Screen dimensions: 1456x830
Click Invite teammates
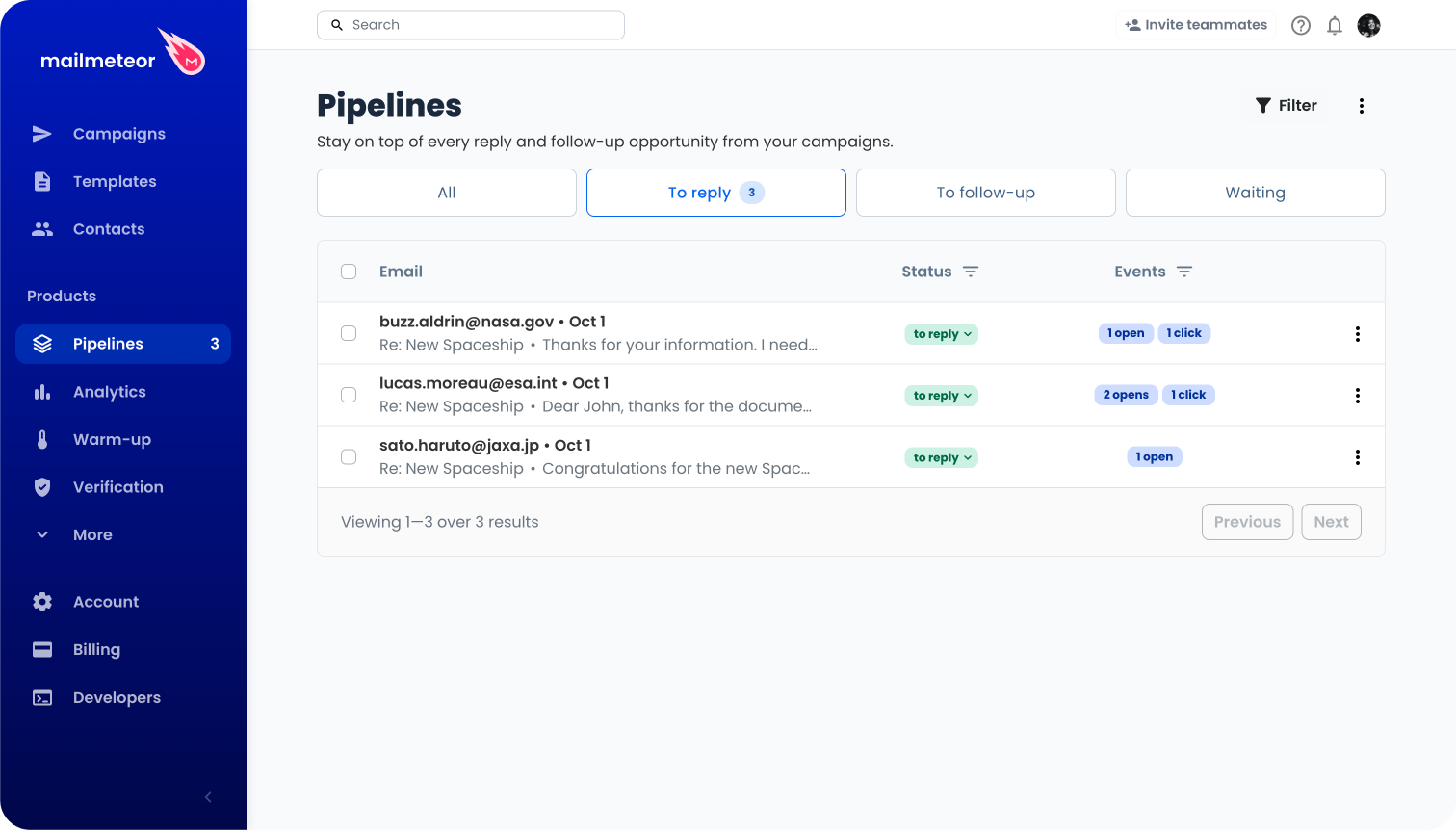click(x=1196, y=25)
